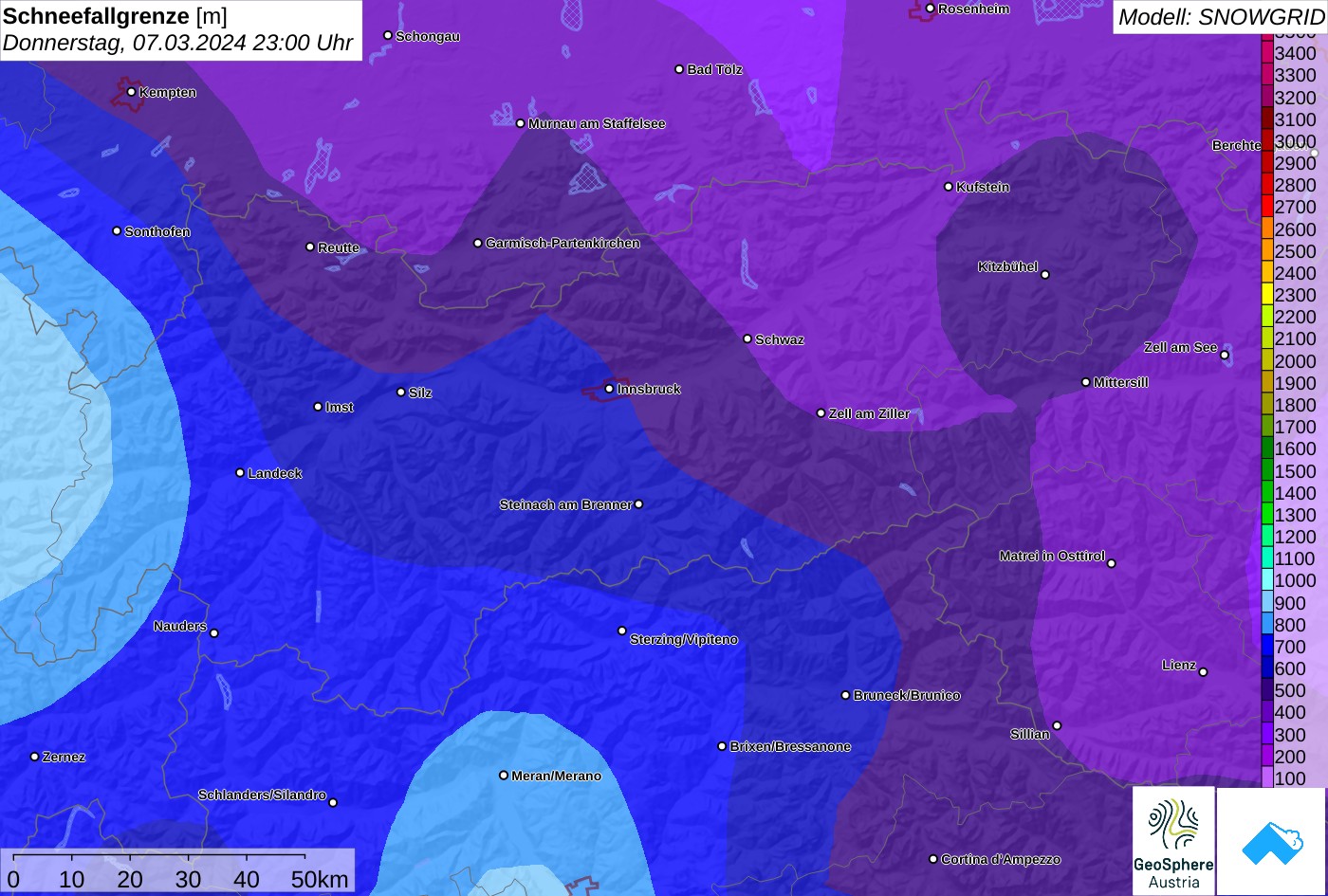This screenshot has width=1328, height=896.
Task: Click the '2000' legend value
Action: point(1296,361)
